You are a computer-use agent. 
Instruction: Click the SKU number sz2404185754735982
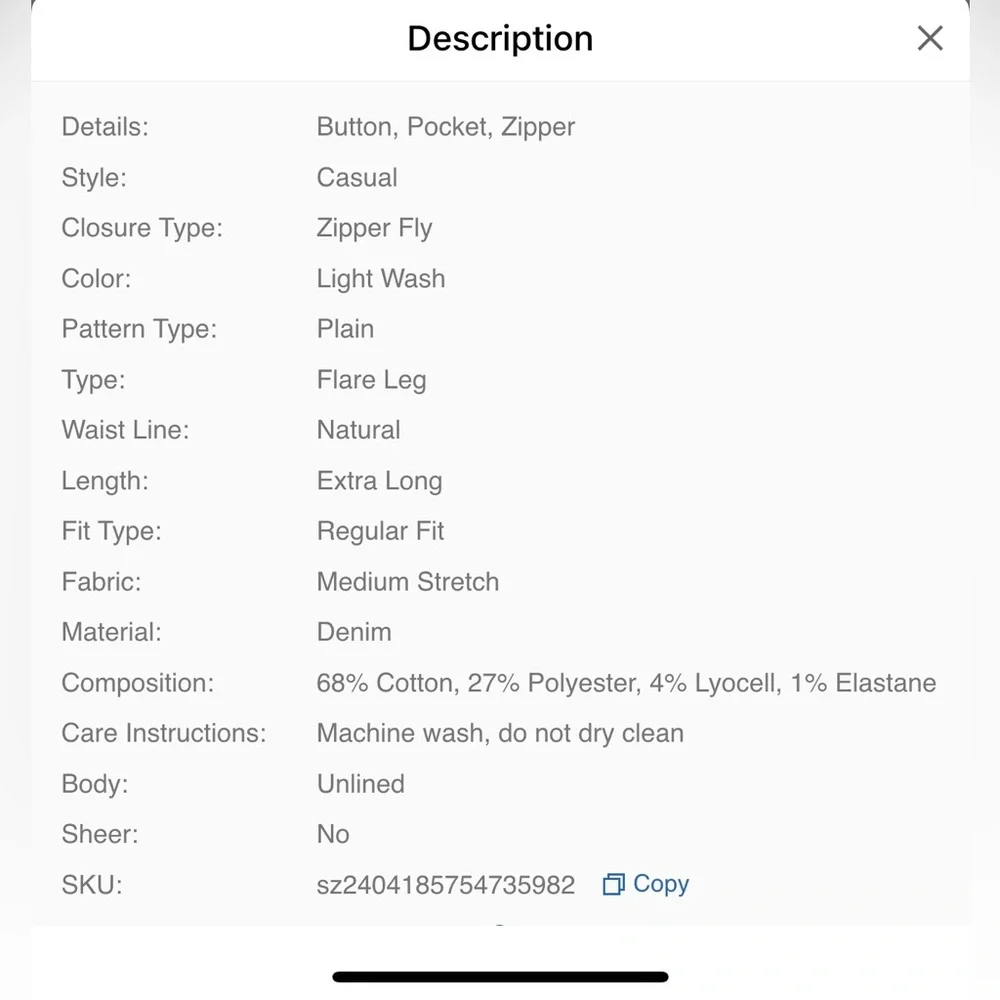point(446,885)
